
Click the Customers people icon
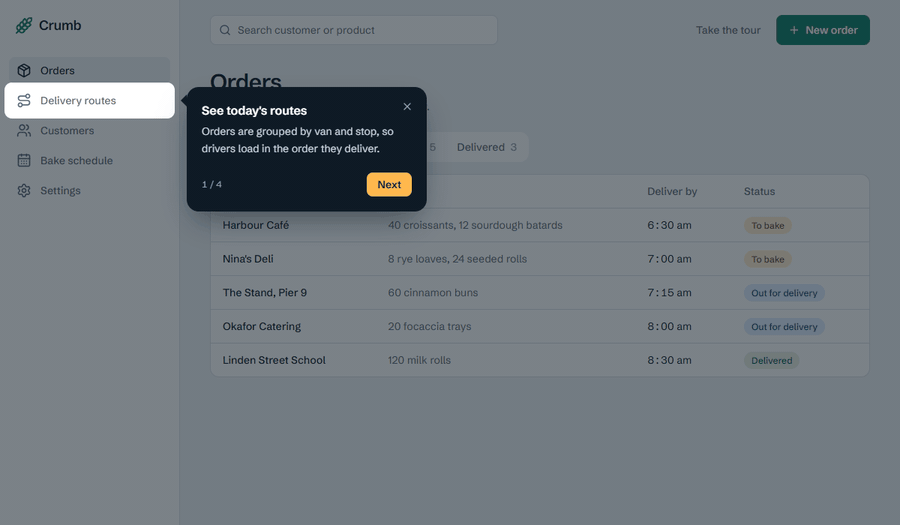24,130
